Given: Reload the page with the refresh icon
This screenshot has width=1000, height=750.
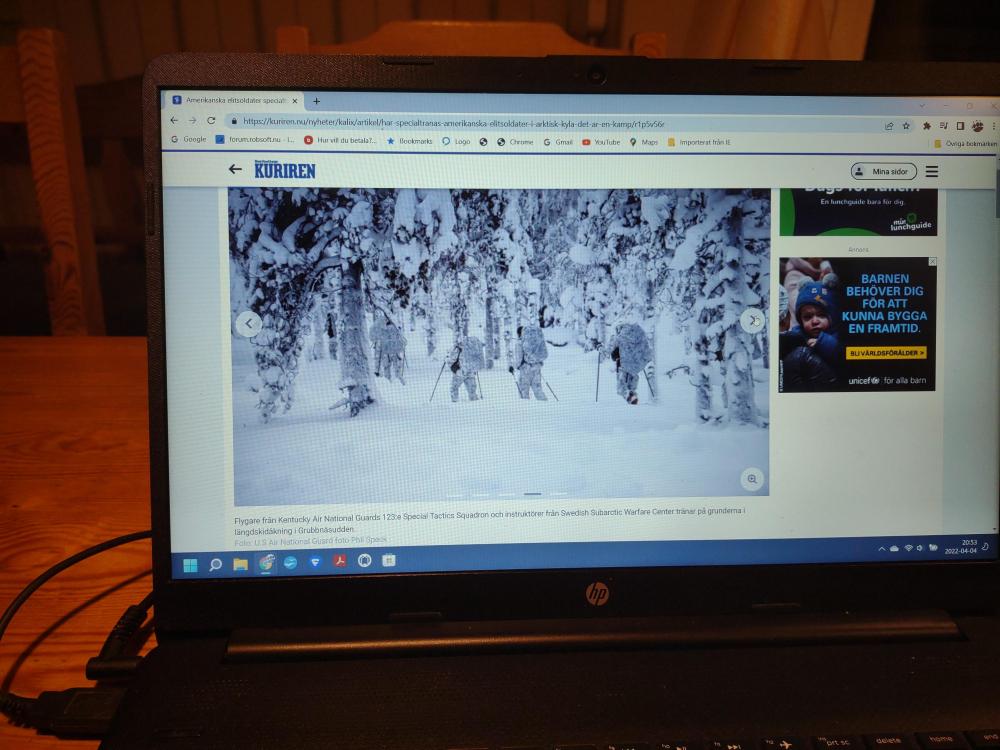Looking at the screenshot, I should tap(211, 120).
